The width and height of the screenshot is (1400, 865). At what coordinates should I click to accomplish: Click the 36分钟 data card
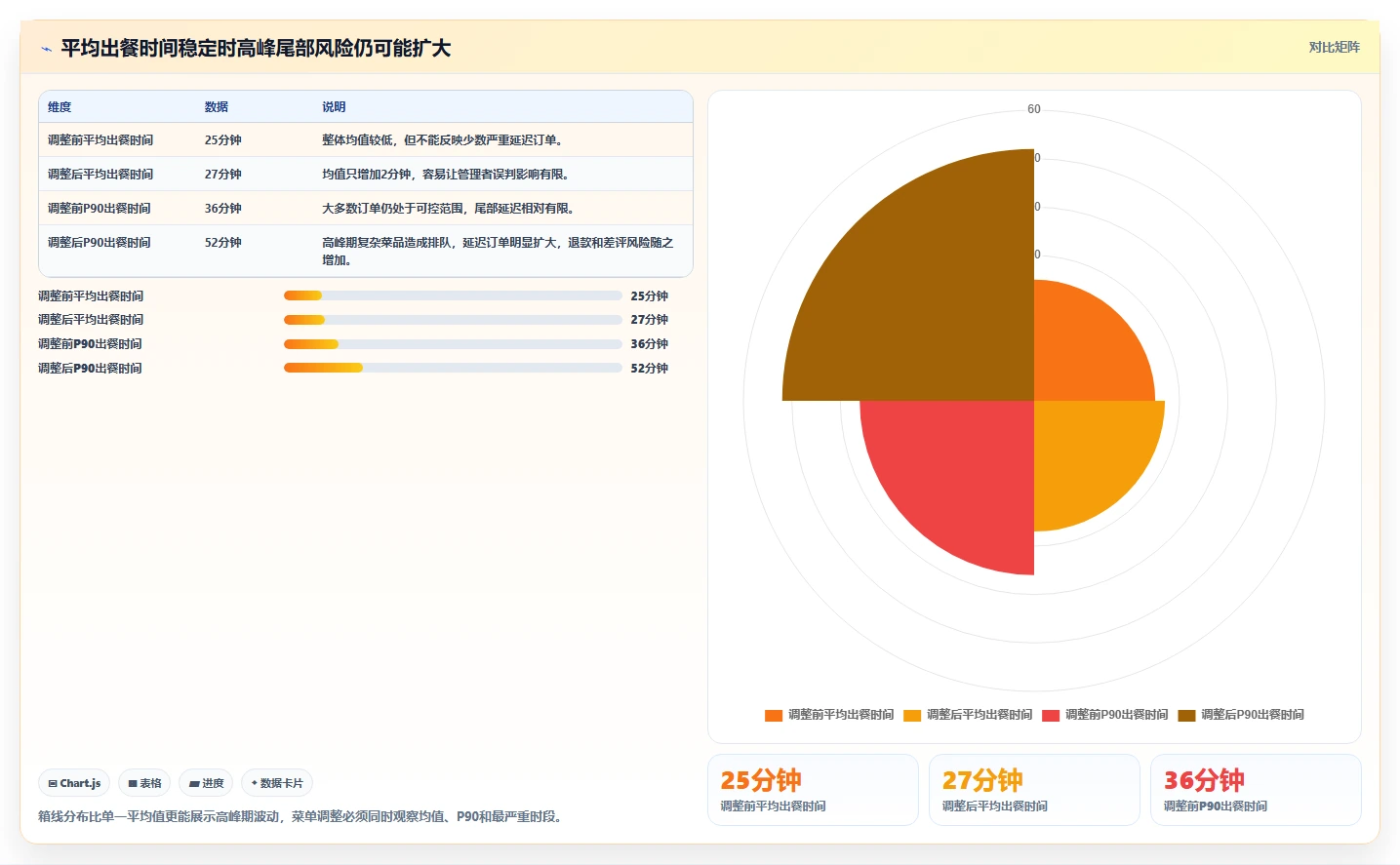(x=1256, y=790)
